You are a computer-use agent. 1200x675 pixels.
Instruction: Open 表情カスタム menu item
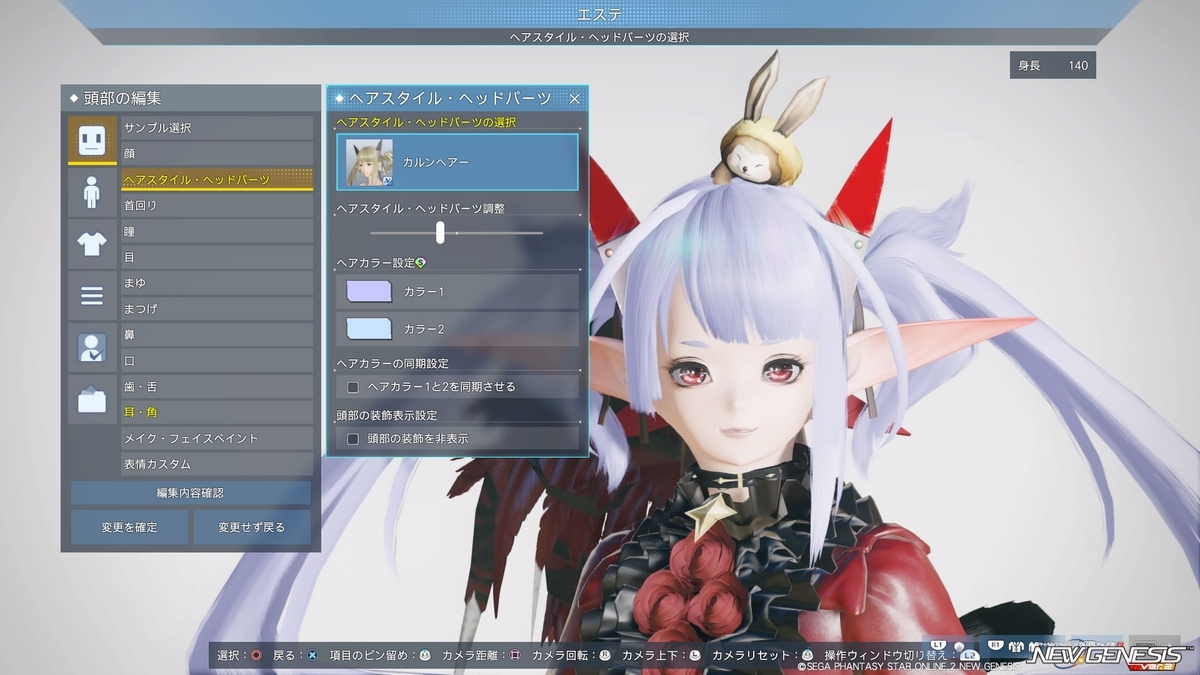(x=217, y=465)
